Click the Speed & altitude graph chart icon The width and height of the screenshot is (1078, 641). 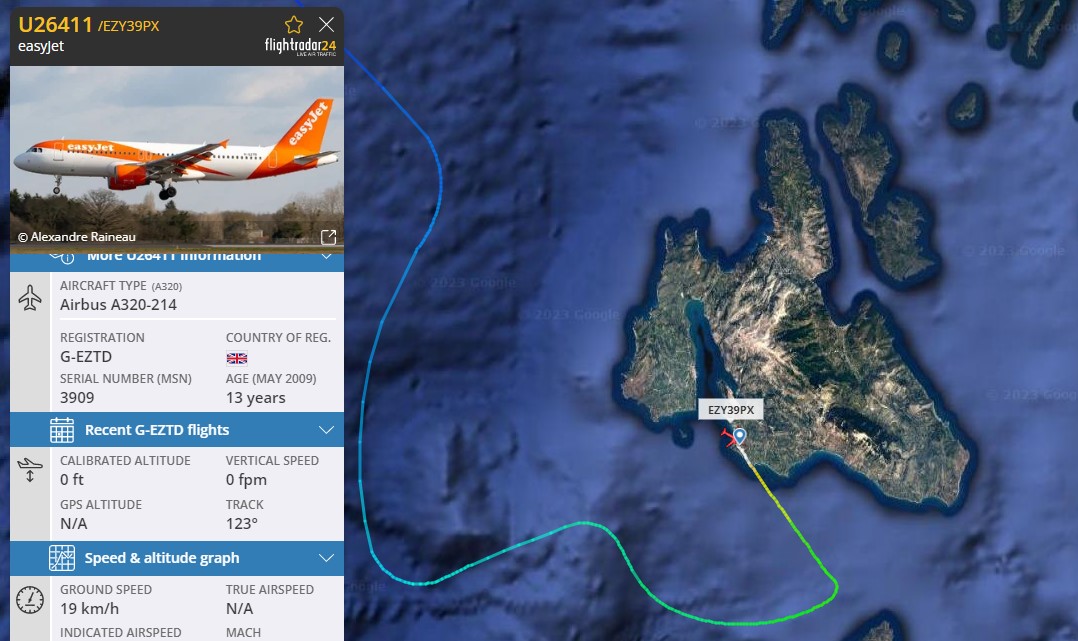pos(62,558)
